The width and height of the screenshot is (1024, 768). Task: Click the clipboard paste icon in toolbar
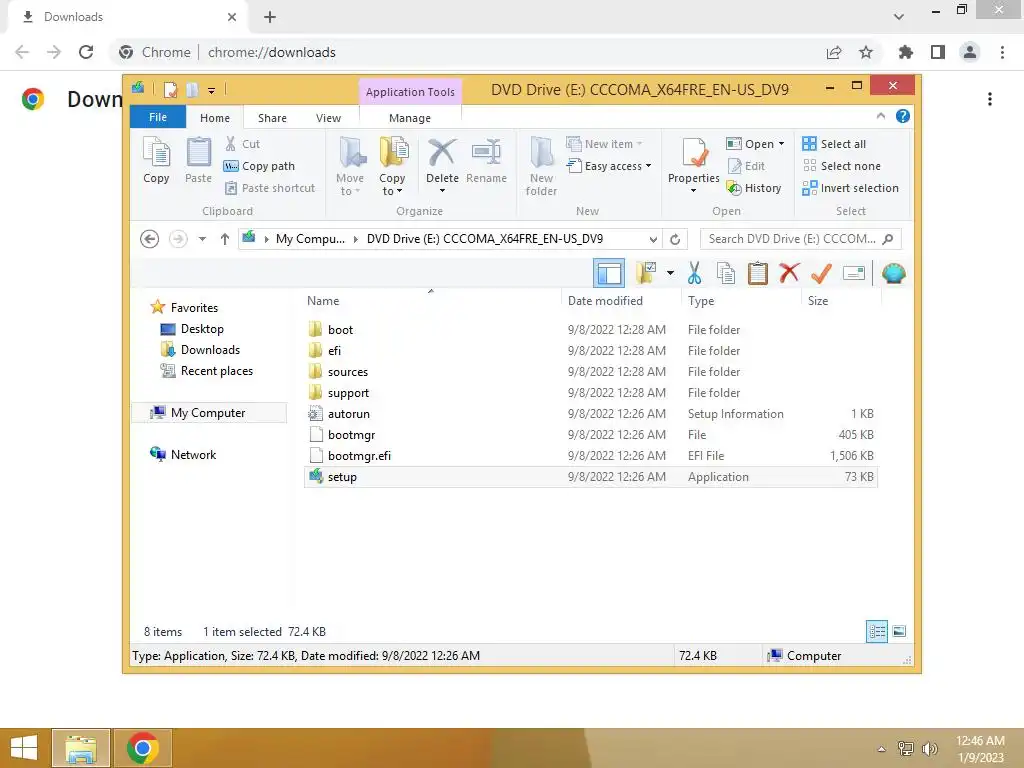coord(758,273)
